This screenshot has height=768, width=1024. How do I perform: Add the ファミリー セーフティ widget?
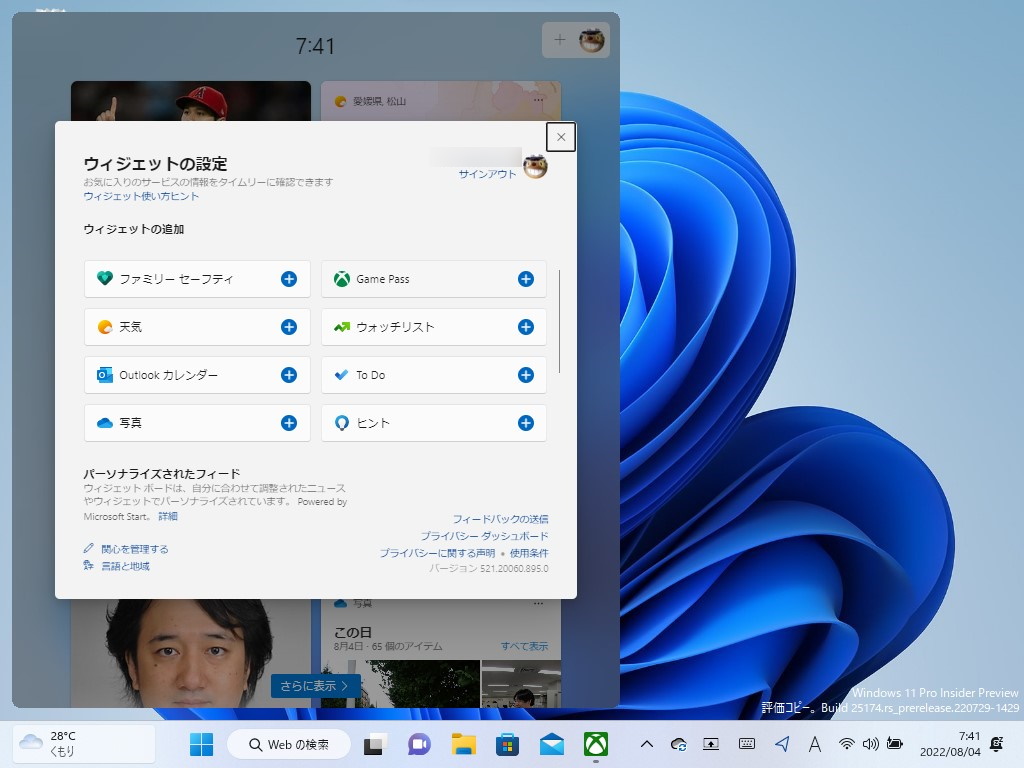point(288,279)
